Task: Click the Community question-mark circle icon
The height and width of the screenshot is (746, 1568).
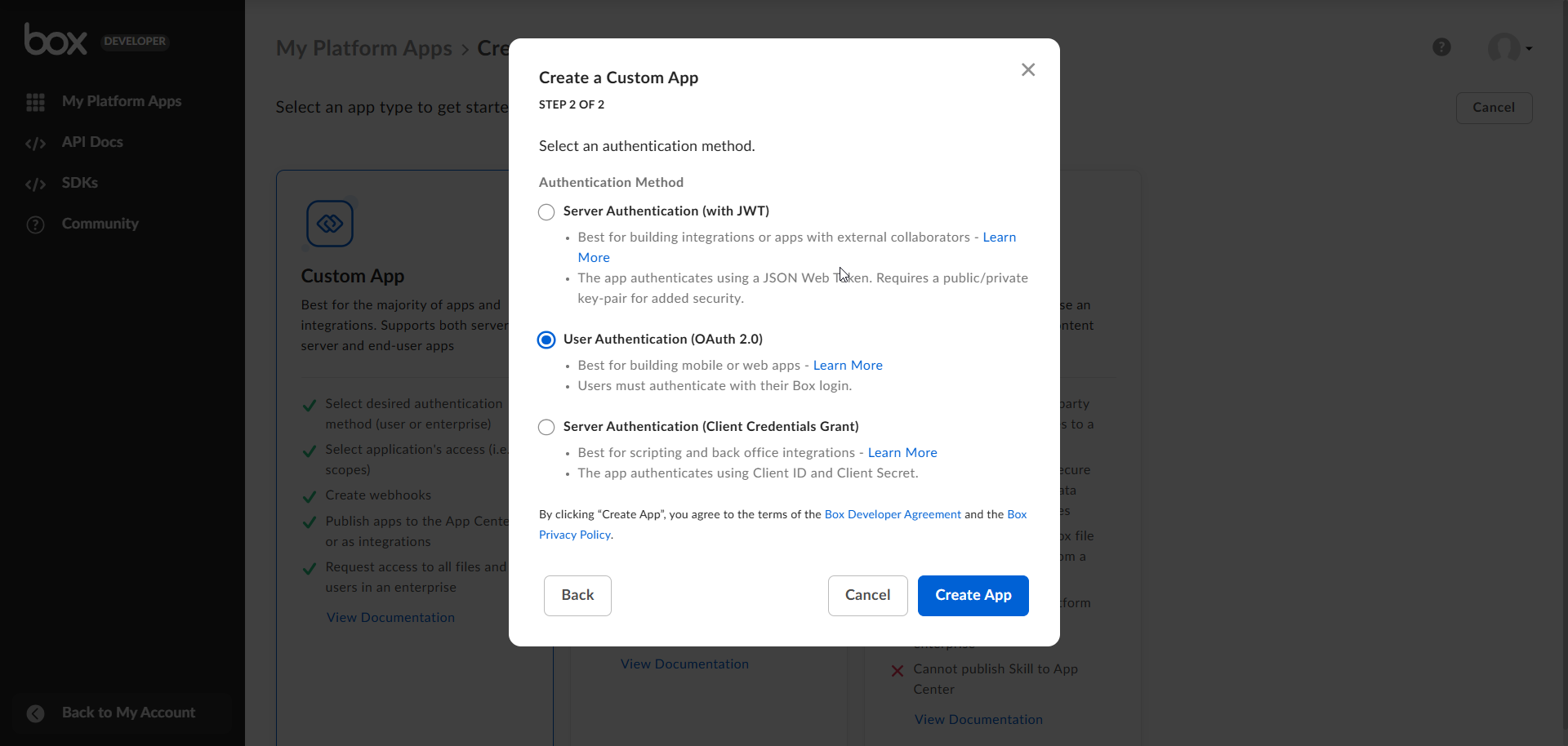Action: pyautogui.click(x=36, y=224)
